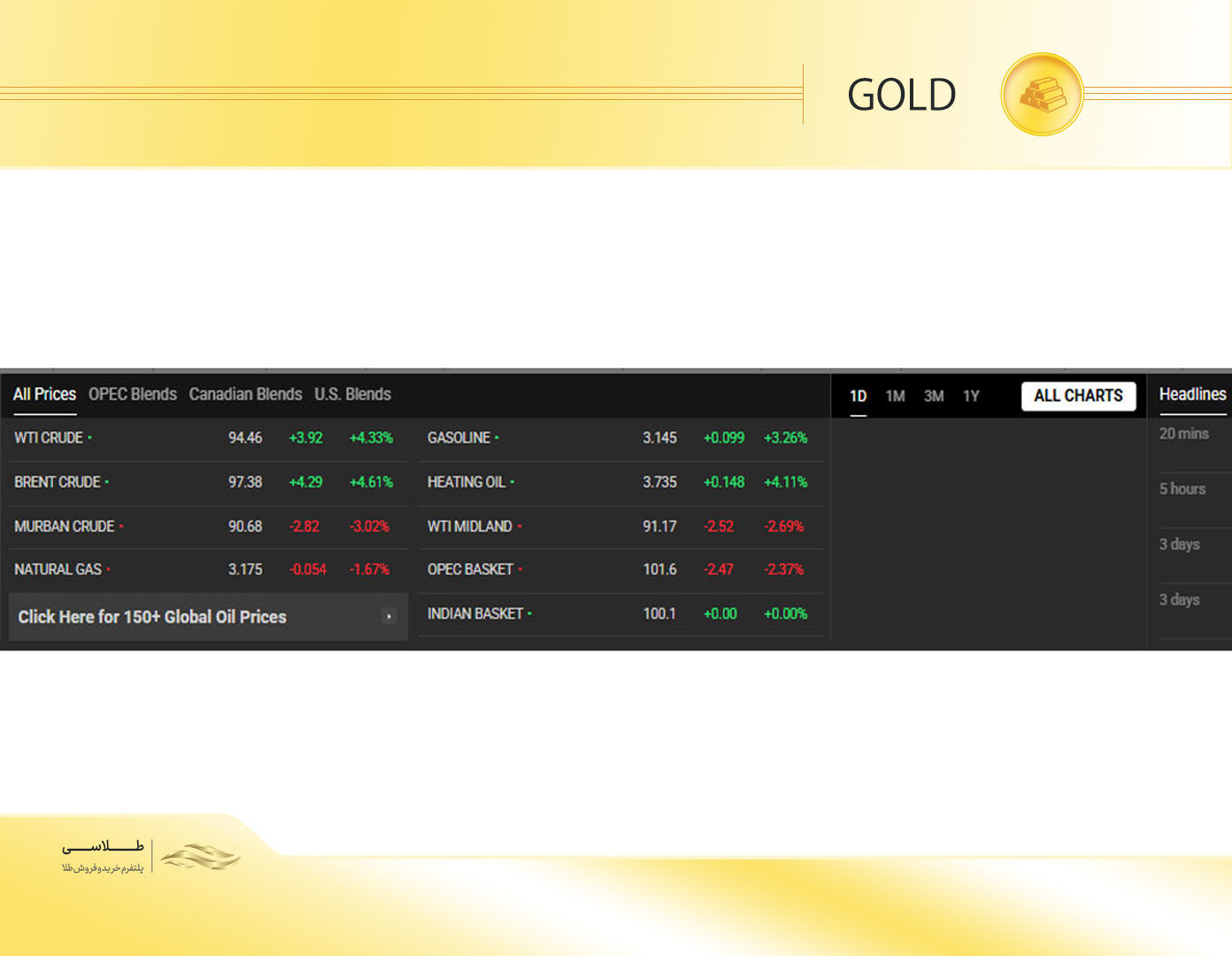Viewport: 1232px width, 956px height.
Task: Switch chart range to 3M
Action: tap(934, 397)
